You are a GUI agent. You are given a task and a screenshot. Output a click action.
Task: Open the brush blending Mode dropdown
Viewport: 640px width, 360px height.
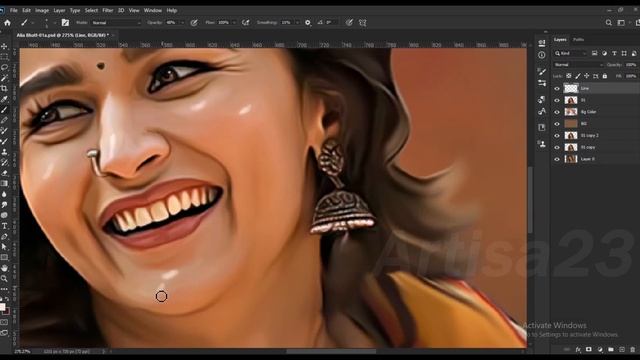pyautogui.click(x=116, y=23)
